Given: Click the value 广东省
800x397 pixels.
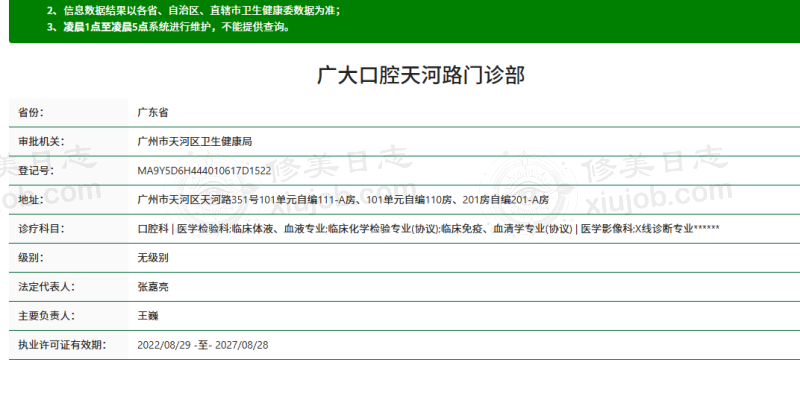Looking at the screenshot, I should click(x=153, y=112).
